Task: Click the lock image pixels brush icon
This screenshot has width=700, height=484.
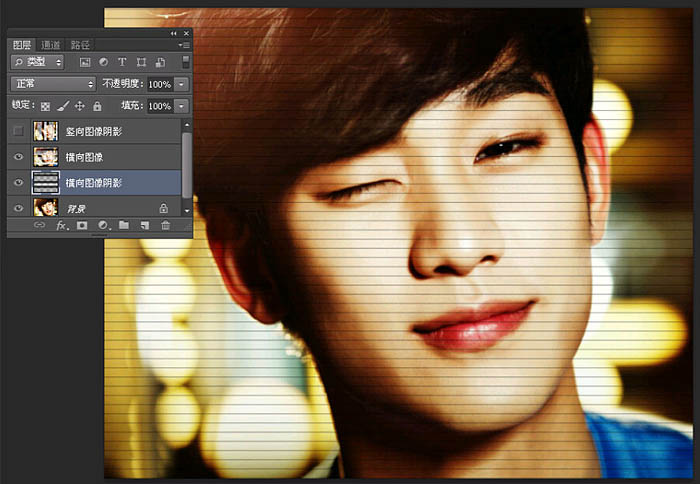Action: click(63, 106)
